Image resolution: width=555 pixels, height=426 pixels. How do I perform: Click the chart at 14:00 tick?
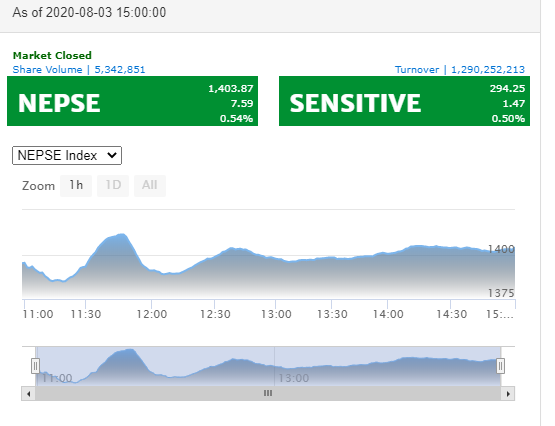point(388,314)
